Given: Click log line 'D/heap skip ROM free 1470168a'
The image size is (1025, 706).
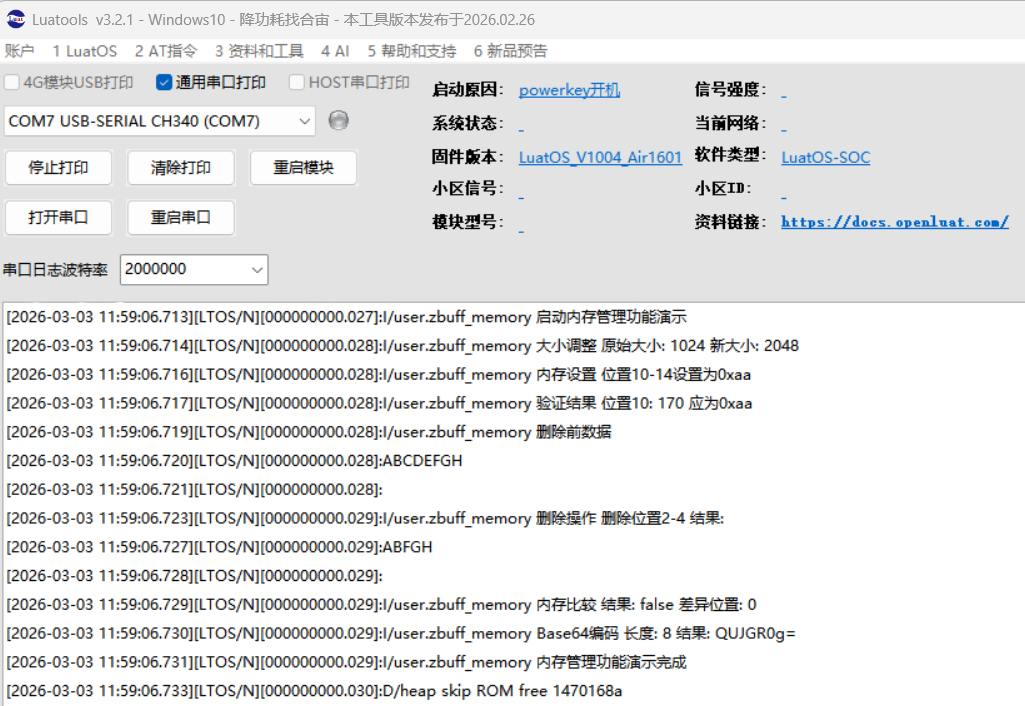Looking at the screenshot, I should point(314,691).
